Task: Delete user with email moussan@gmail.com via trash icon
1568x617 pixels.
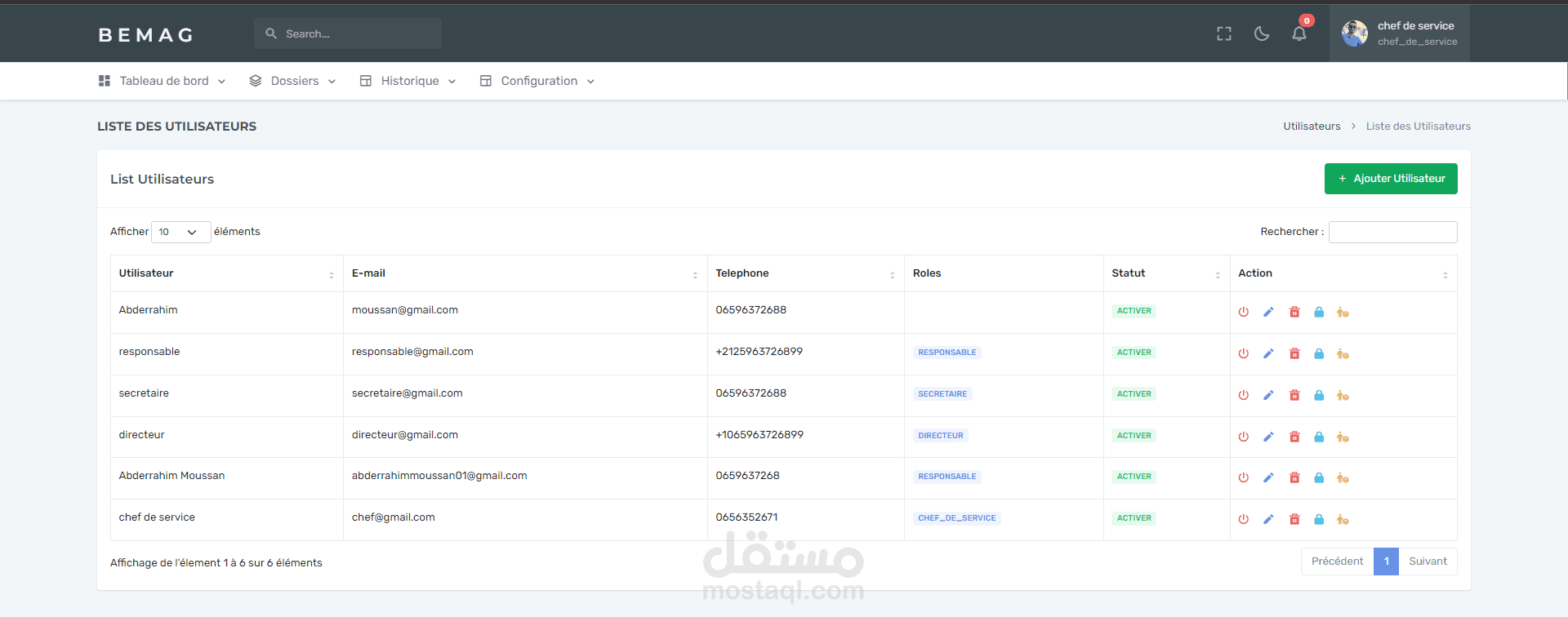Action: 1294,312
